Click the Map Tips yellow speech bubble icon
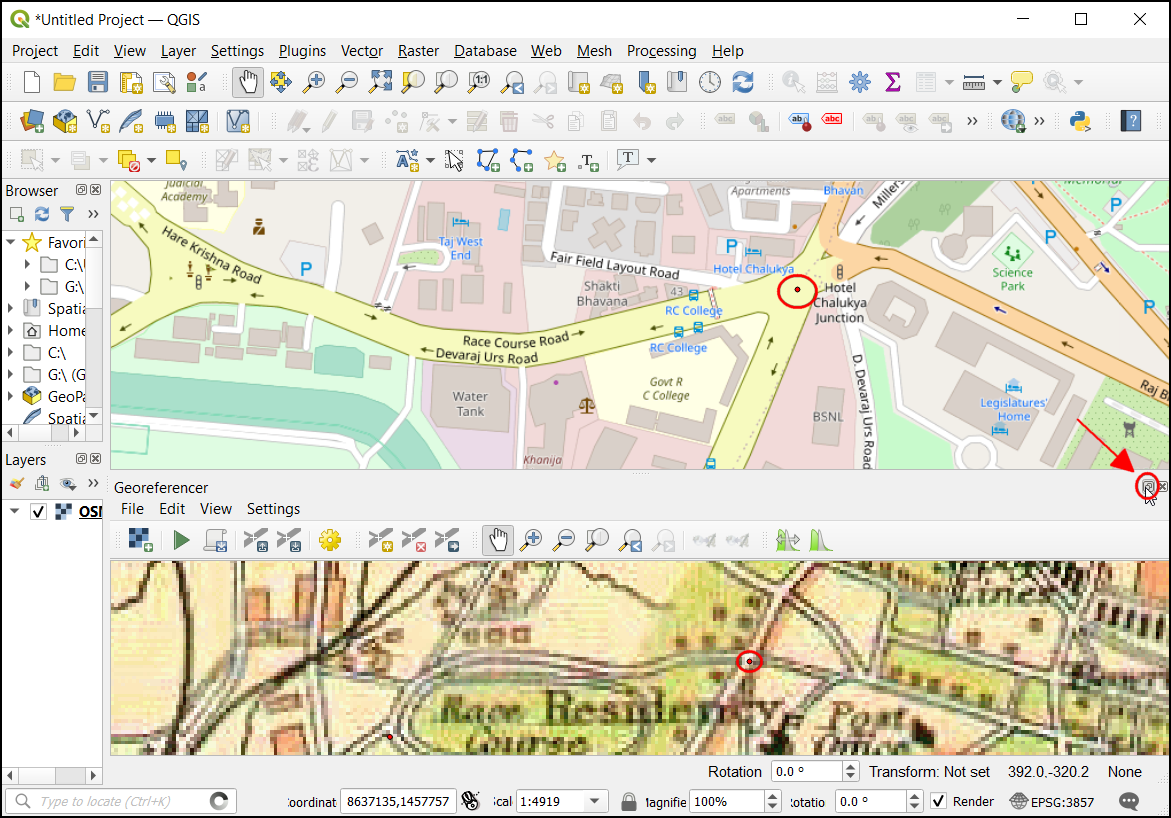Screen dimensions: 1171x818 [x=1020, y=81]
